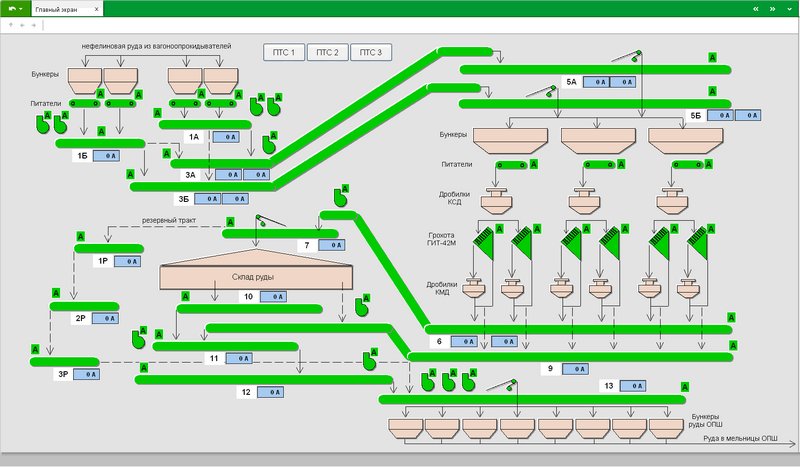This screenshot has height=467, width=800.
Task: Click the резервный тракт label
Action: (x=169, y=220)
